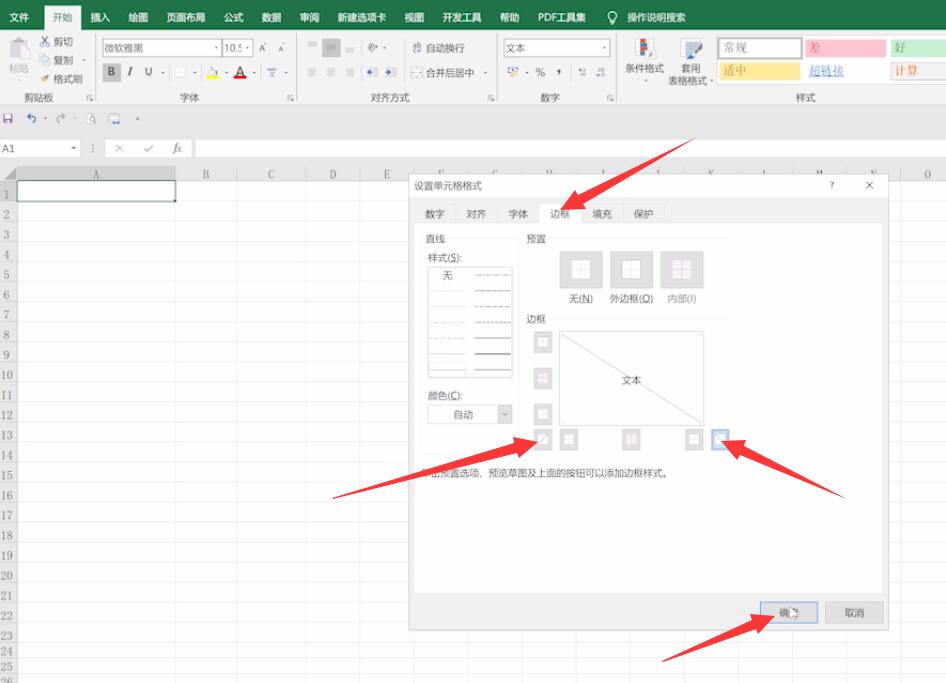Screen dimensions: 946x683
Task: Click the fx insert function icon
Action: 177,148
